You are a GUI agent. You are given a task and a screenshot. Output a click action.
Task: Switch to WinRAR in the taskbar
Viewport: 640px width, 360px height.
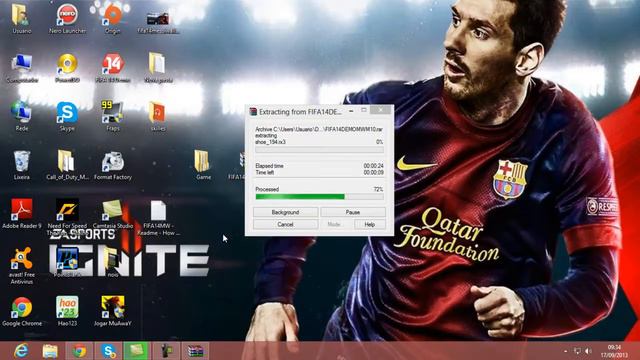pyautogui.click(x=196, y=351)
